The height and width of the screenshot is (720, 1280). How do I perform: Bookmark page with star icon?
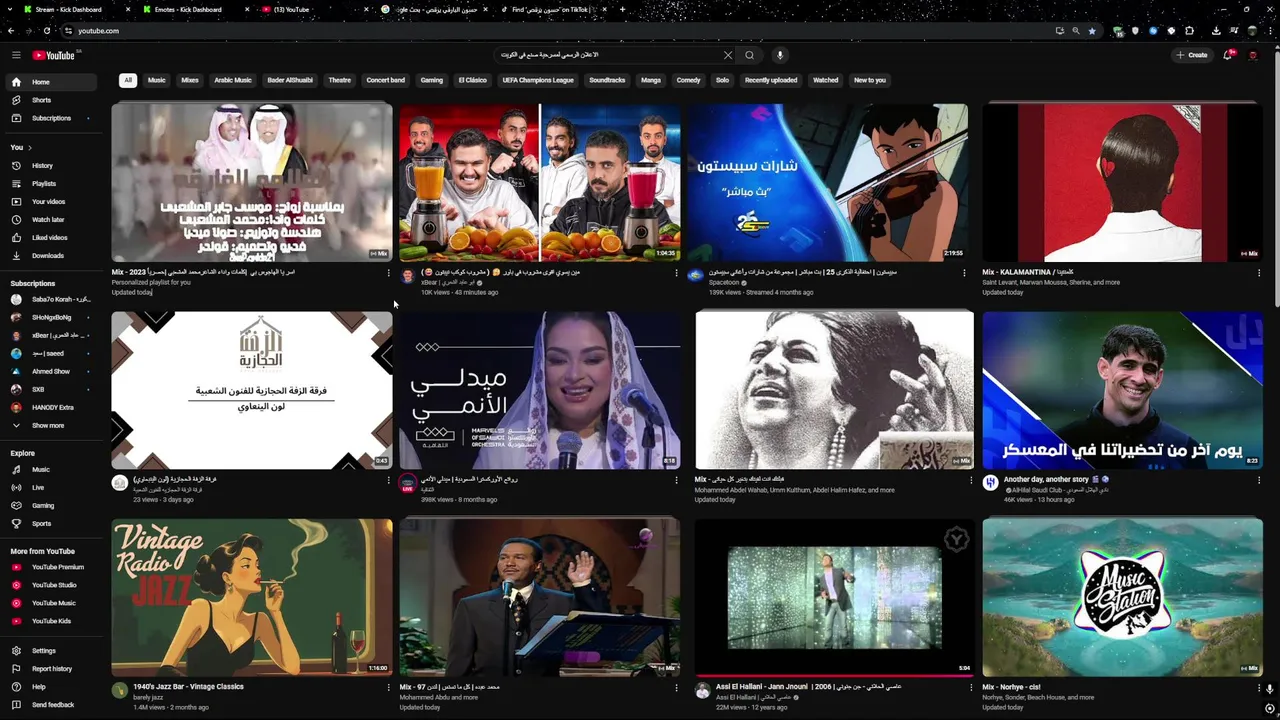tap(1092, 31)
